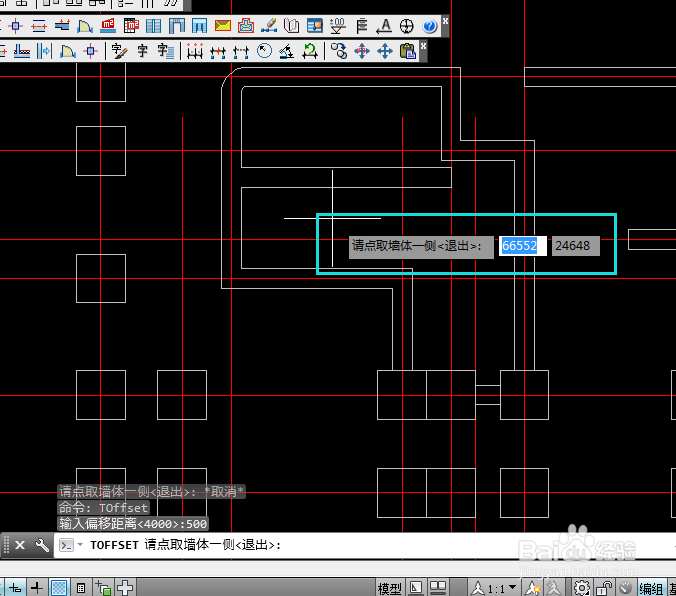Select the column icon in second toolbar row

(x=91, y=51)
